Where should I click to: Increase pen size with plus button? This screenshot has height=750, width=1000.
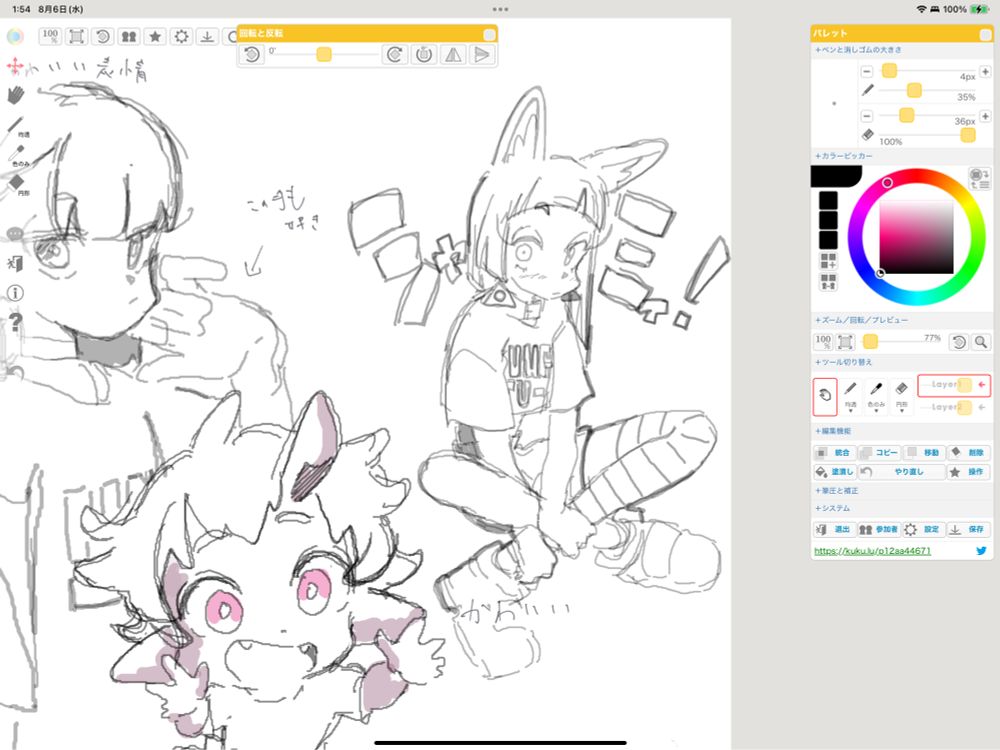985,71
